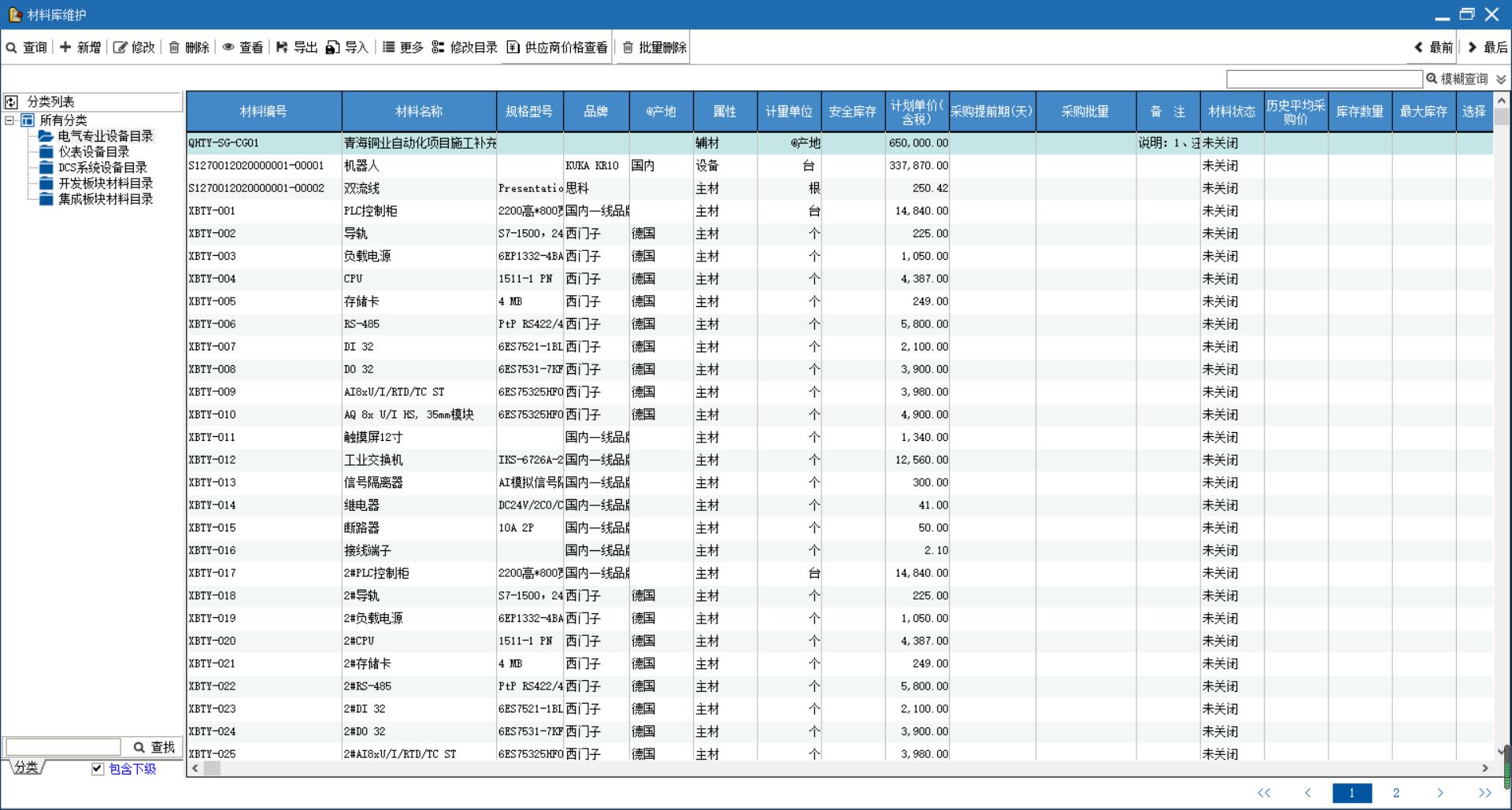1512x810 pixels.
Task: Click the 查询 search toolbar icon
Action: pos(12,48)
